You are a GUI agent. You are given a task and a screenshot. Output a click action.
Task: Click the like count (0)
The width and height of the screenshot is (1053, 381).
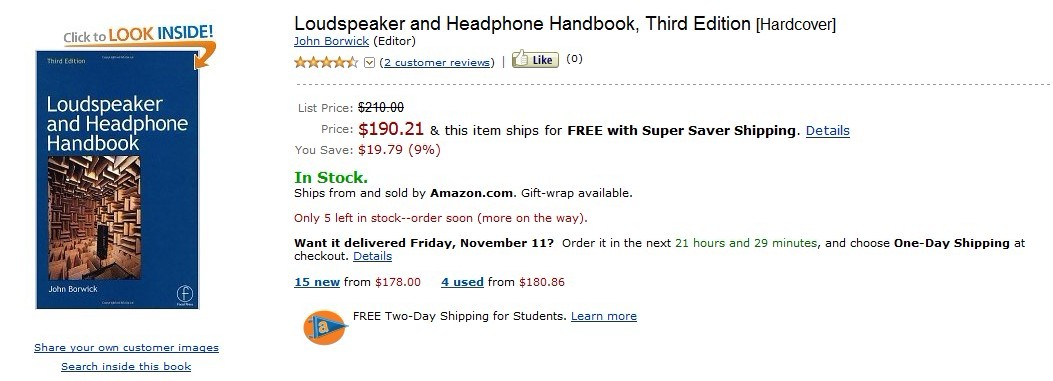[574, 58]
